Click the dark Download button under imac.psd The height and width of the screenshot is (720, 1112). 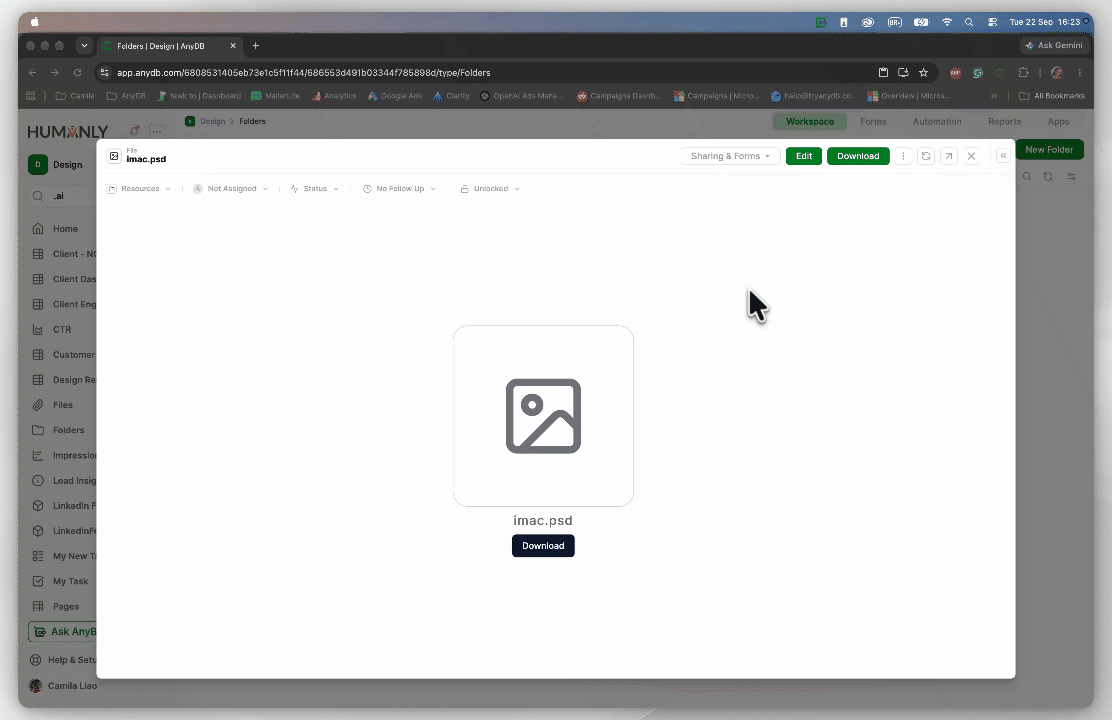[x=543, y=545]
